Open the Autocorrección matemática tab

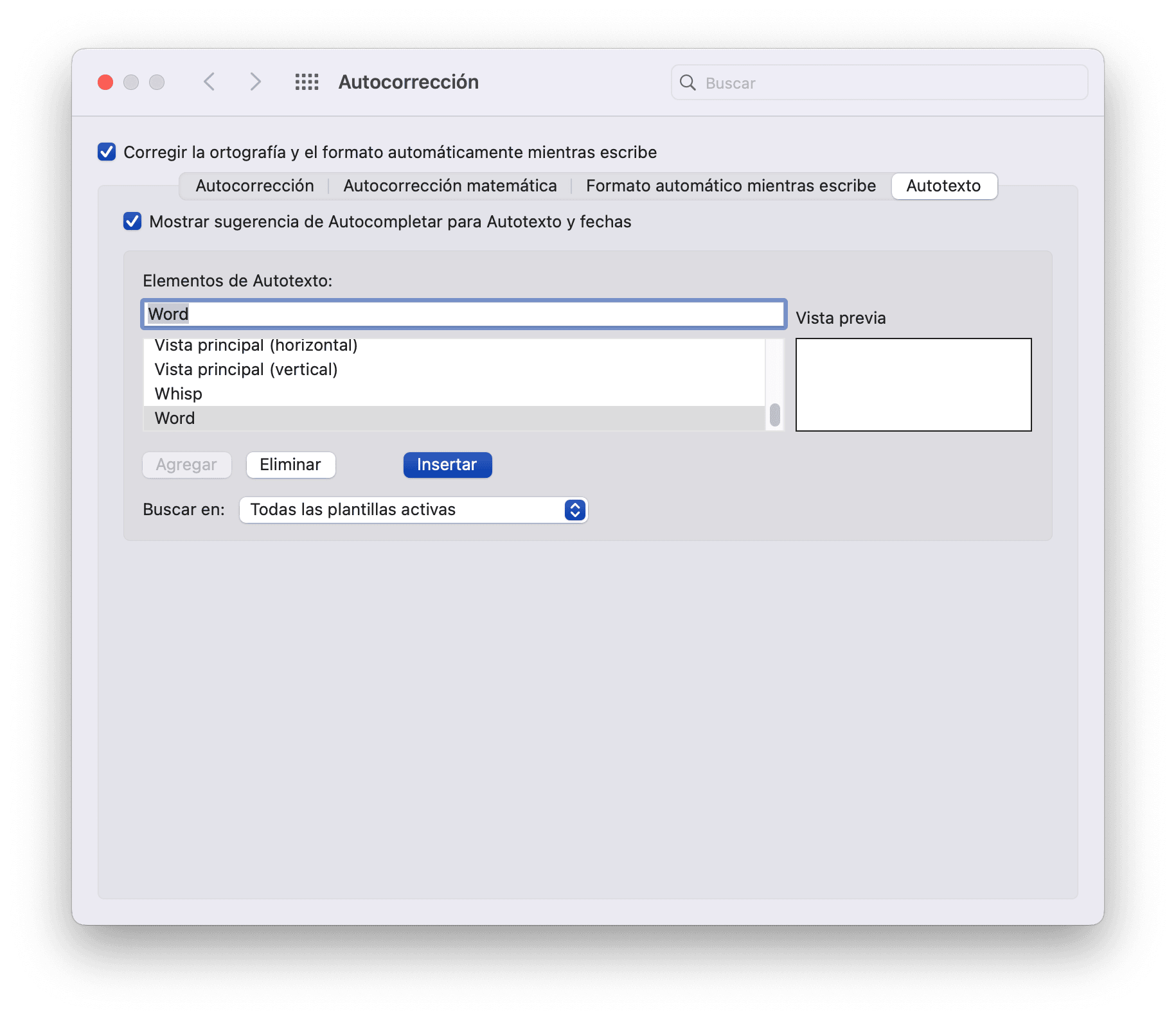[x=450, y=186]
